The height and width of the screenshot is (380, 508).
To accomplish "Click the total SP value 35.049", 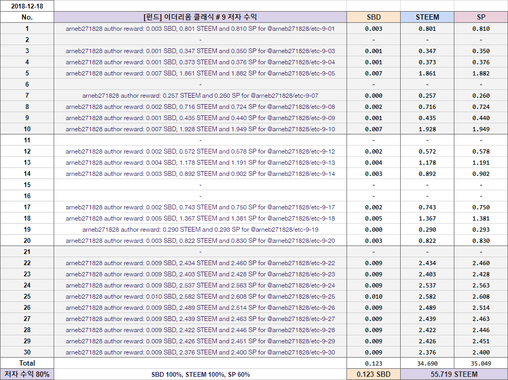I will tap(481, 363).
